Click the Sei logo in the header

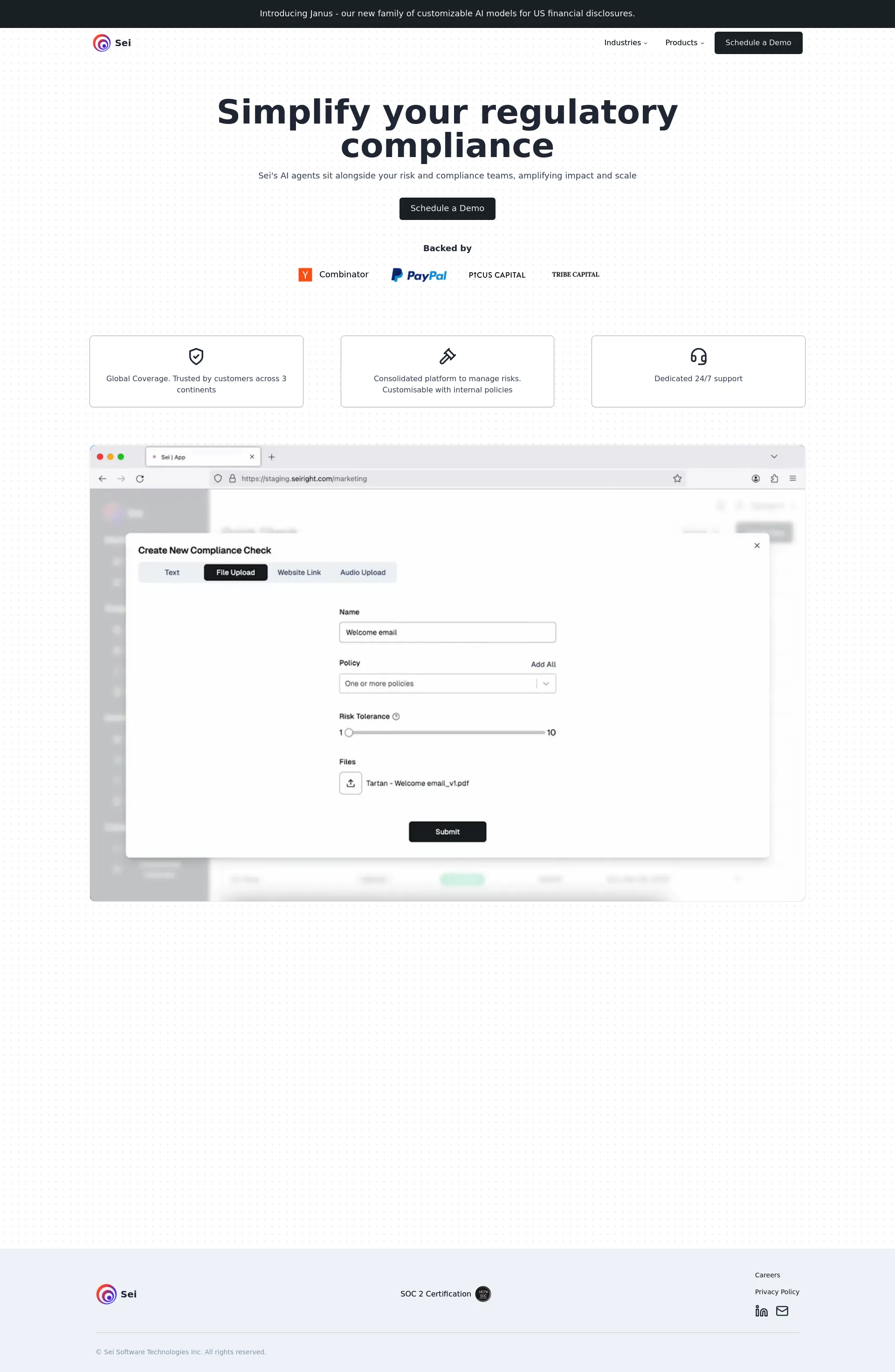tap(113, 42)
